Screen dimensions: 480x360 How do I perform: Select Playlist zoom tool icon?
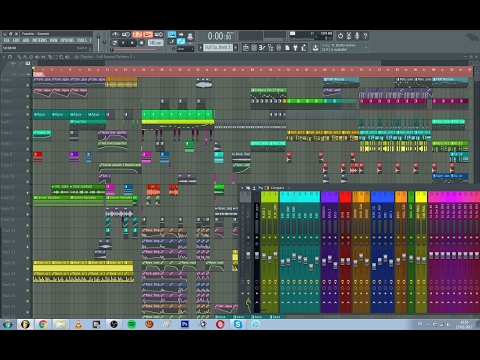61,57
